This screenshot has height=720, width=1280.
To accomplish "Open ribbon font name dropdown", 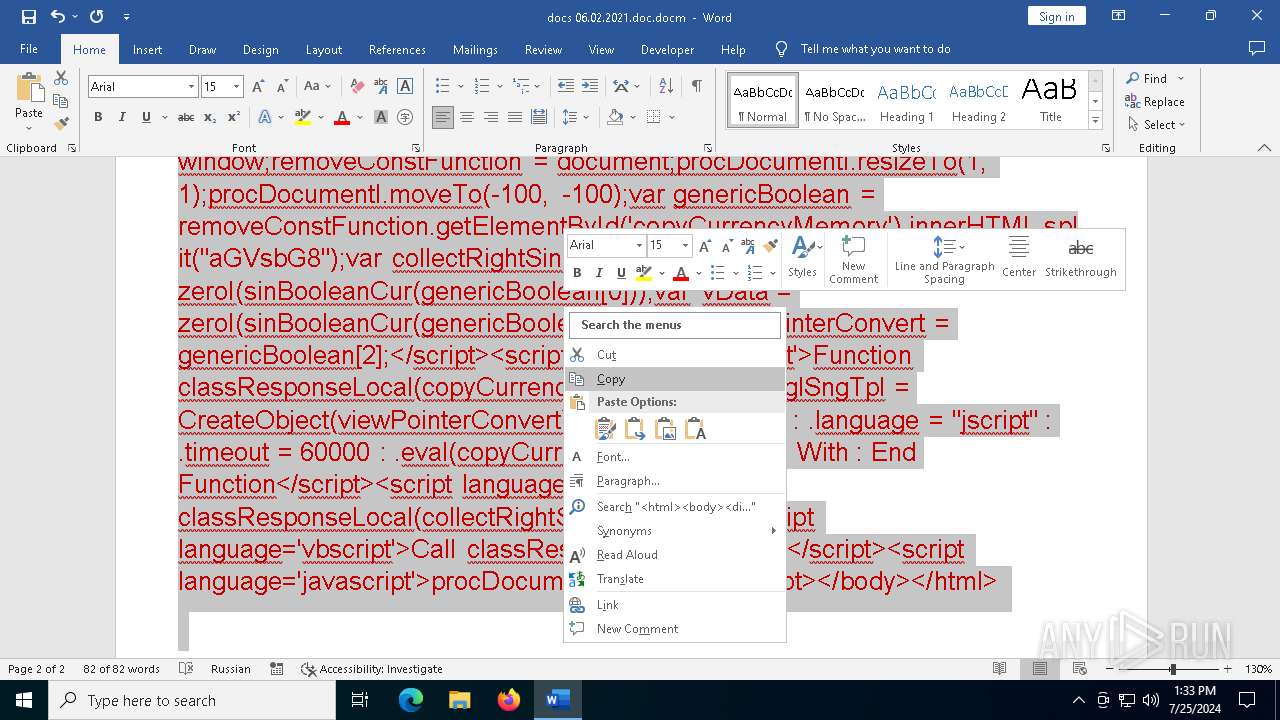I will click(191, 87).
